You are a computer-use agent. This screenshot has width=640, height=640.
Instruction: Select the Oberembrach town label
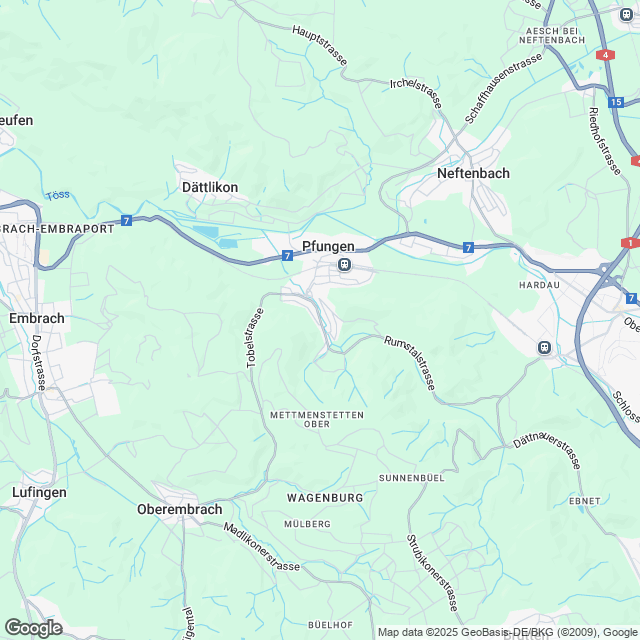(180, 509)
